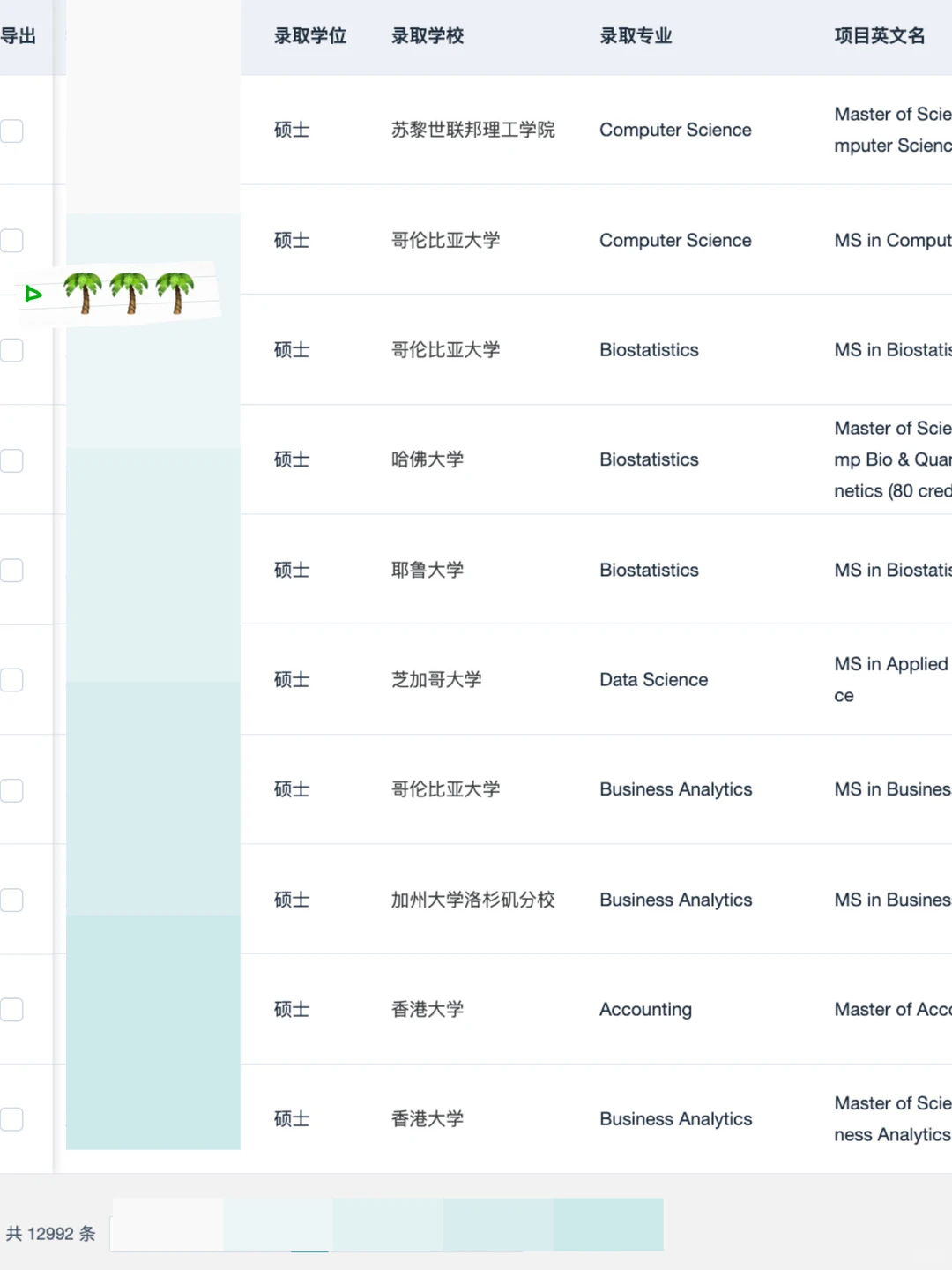Select the checkbox for 加州大学洛杉矶分校 row

[x=11, y=900]
